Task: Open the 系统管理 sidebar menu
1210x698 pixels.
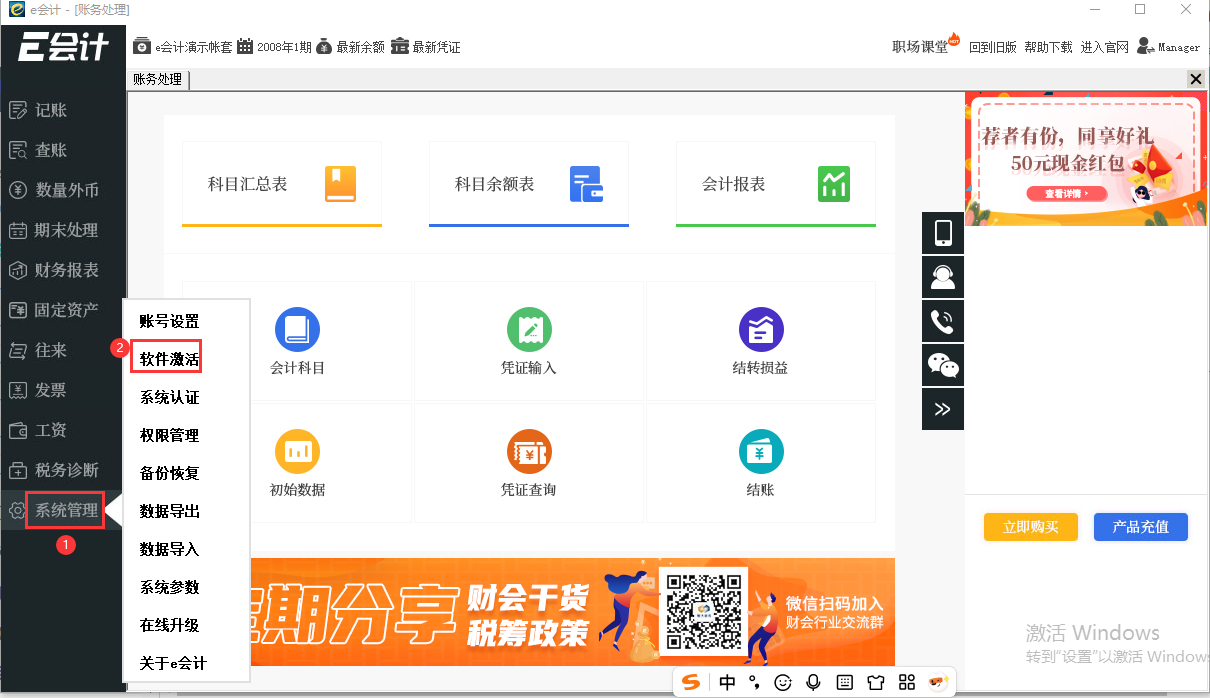Action: point(64,510)
